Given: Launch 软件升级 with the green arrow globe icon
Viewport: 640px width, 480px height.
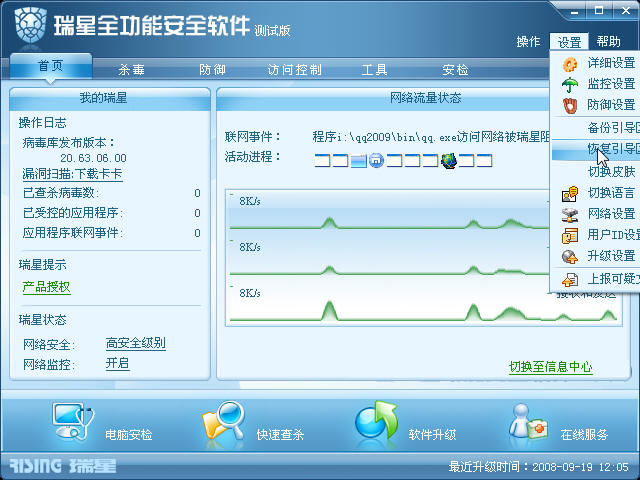Looking at the screenshot, I should pos(376,421).
